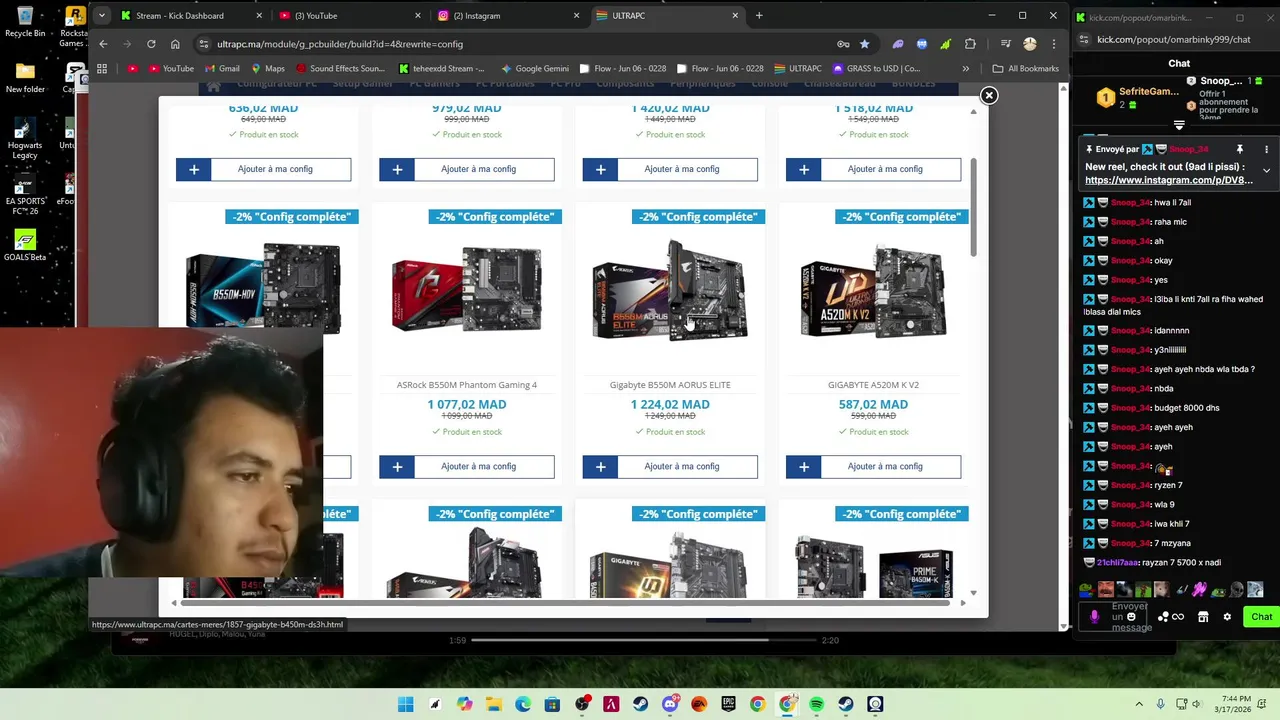Open chat shop icon
This screenshot has width=1280, height=720.
(x=1203, y=616)
